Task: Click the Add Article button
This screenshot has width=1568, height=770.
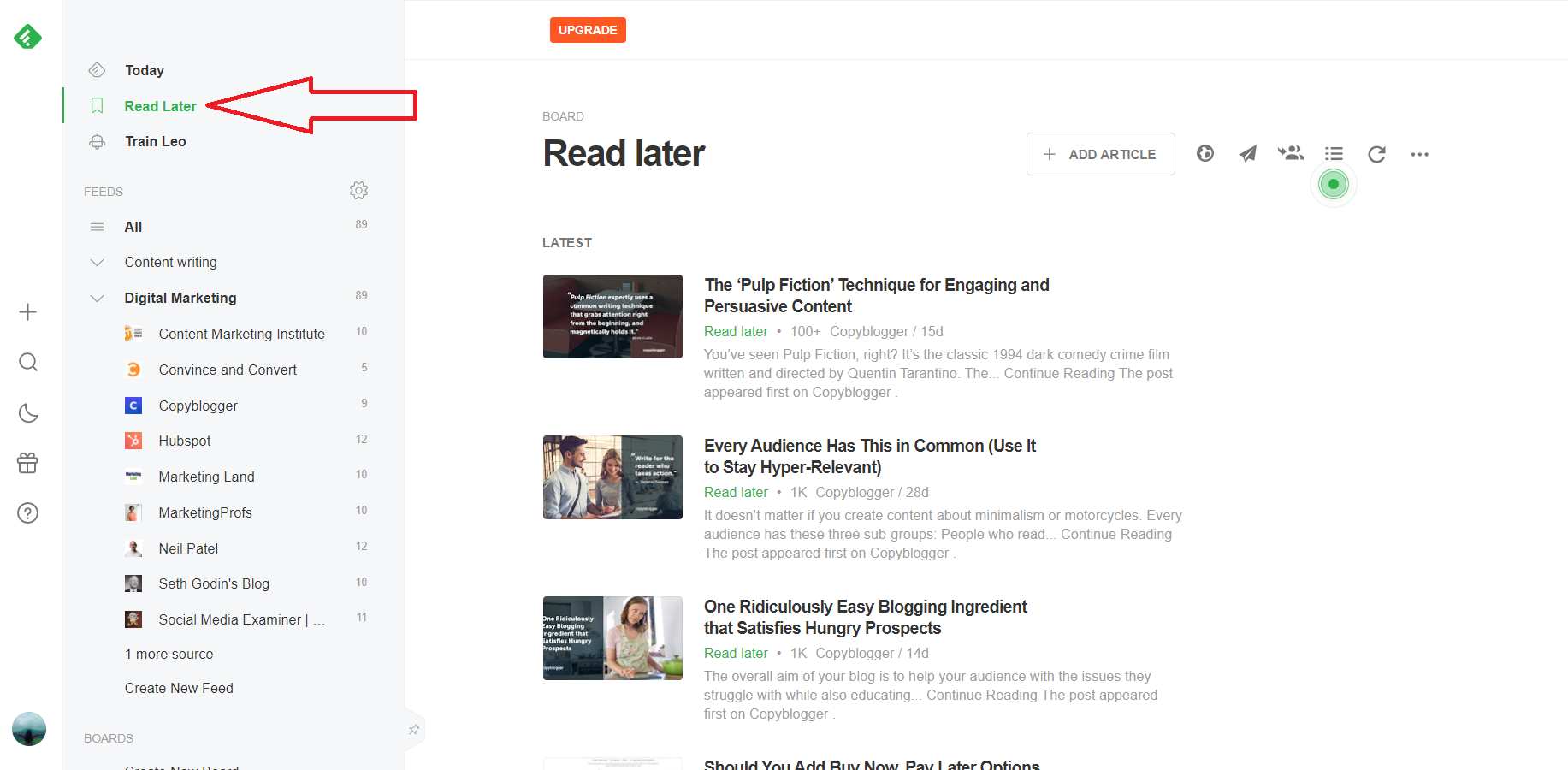Action: (x=1100, y=154)
